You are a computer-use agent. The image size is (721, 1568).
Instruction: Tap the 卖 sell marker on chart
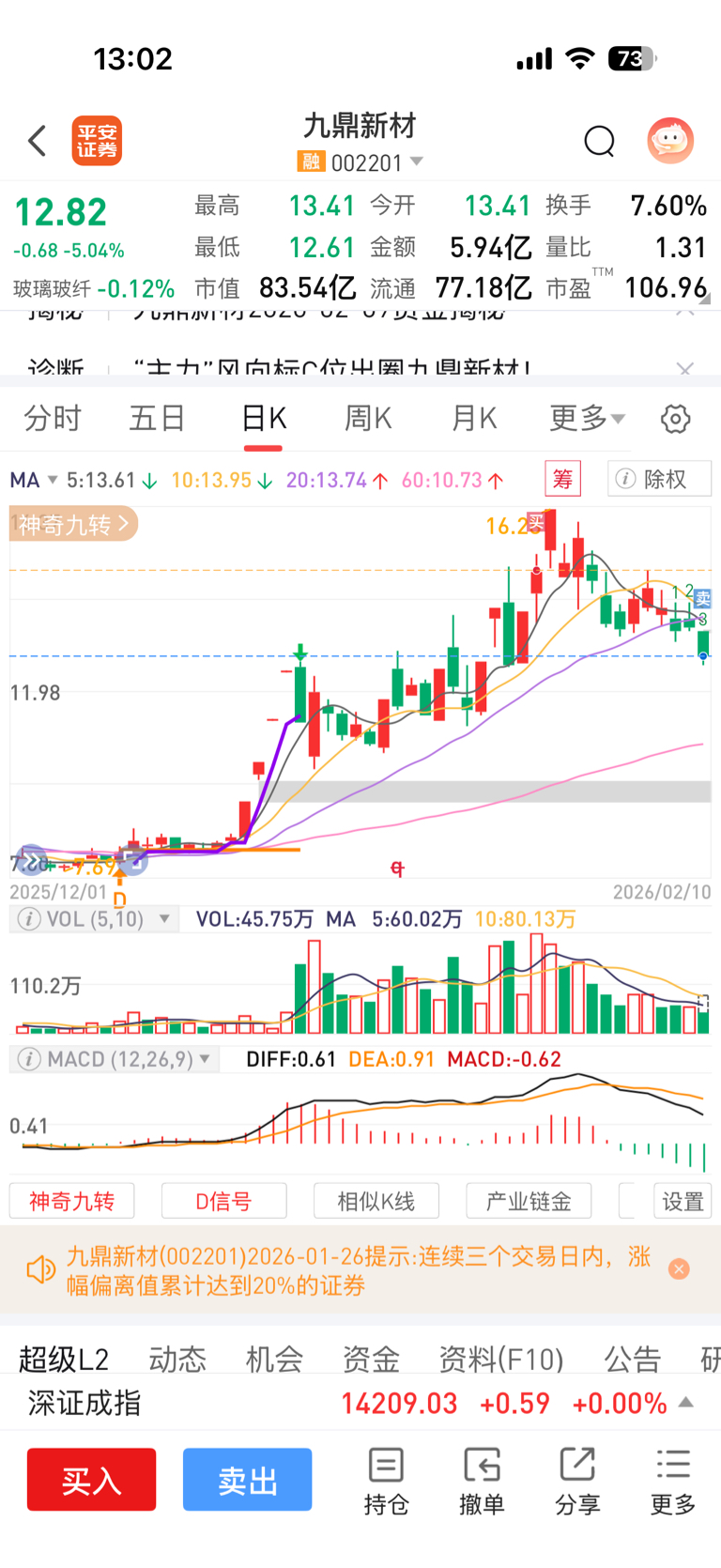click(x=702, y=597)
